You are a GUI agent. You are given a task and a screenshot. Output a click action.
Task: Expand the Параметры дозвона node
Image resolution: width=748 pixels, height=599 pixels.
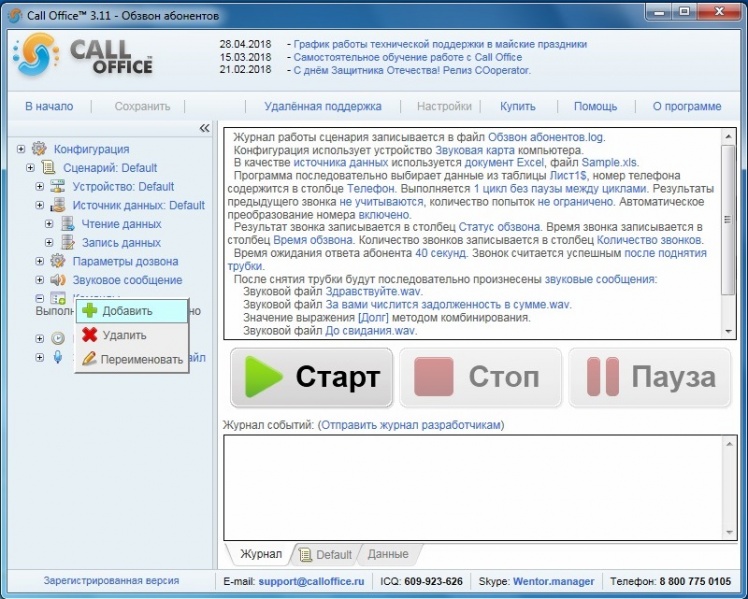tap(40, 261)
